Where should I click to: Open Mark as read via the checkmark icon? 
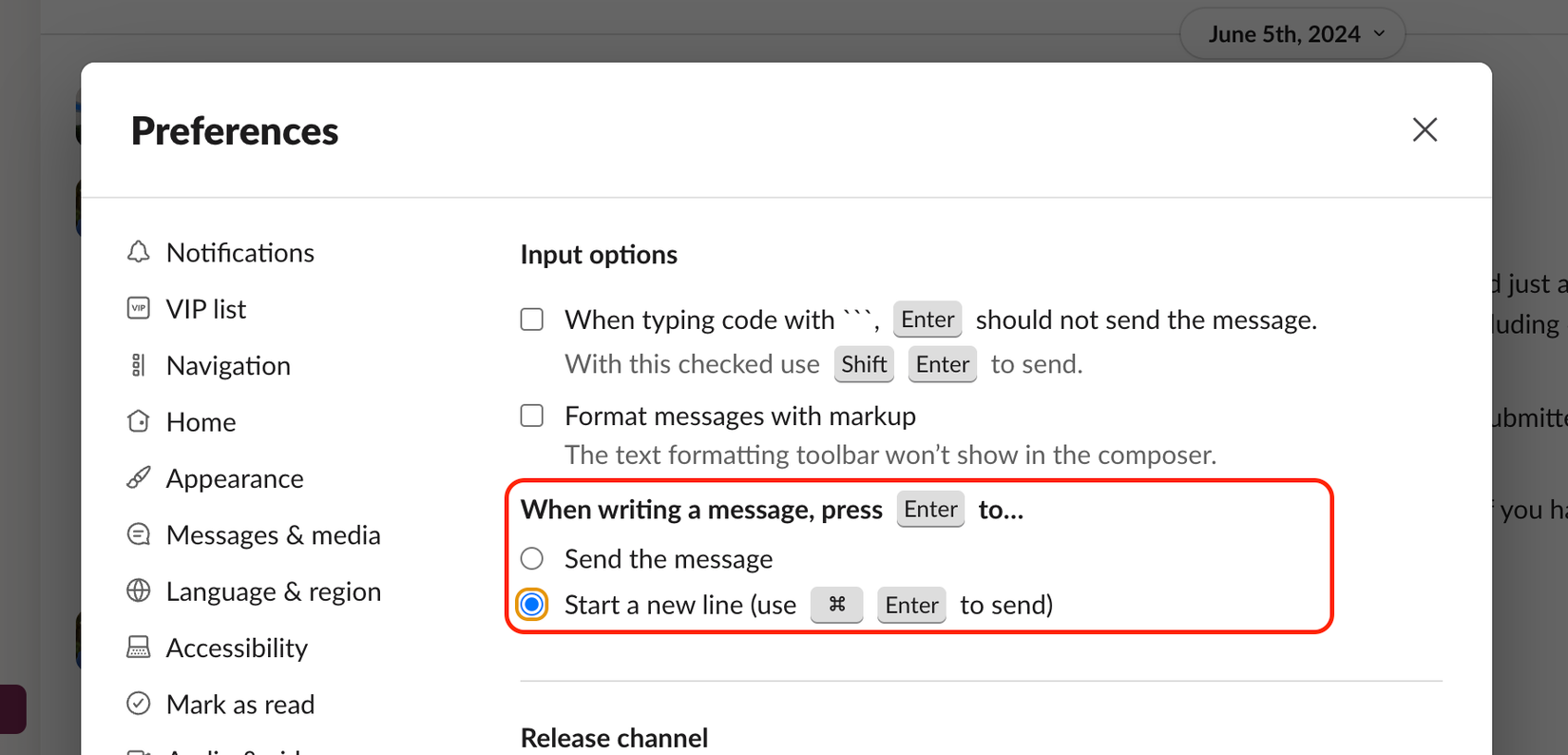[x=139, y=703]
